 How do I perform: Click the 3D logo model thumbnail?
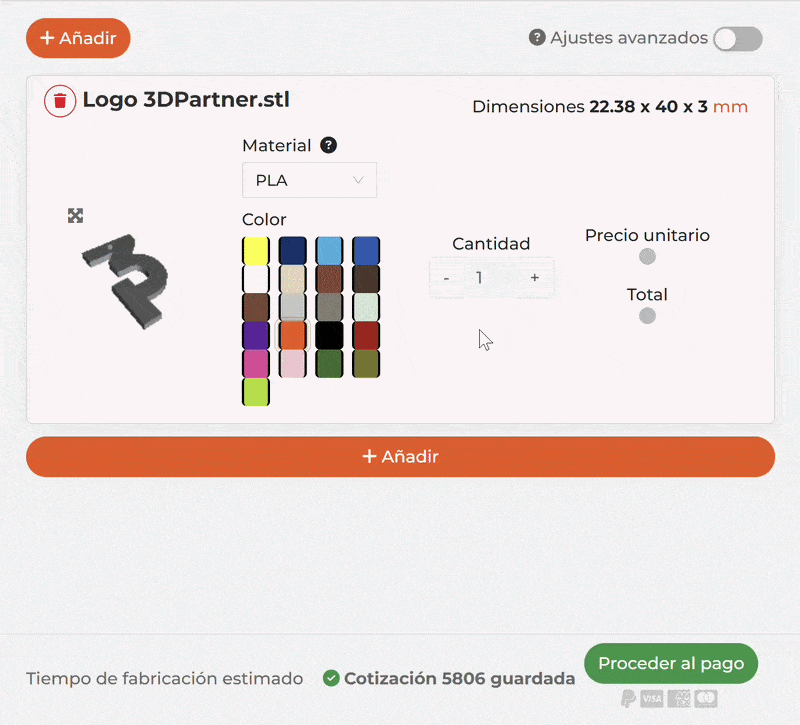click(x=125, y=281)
